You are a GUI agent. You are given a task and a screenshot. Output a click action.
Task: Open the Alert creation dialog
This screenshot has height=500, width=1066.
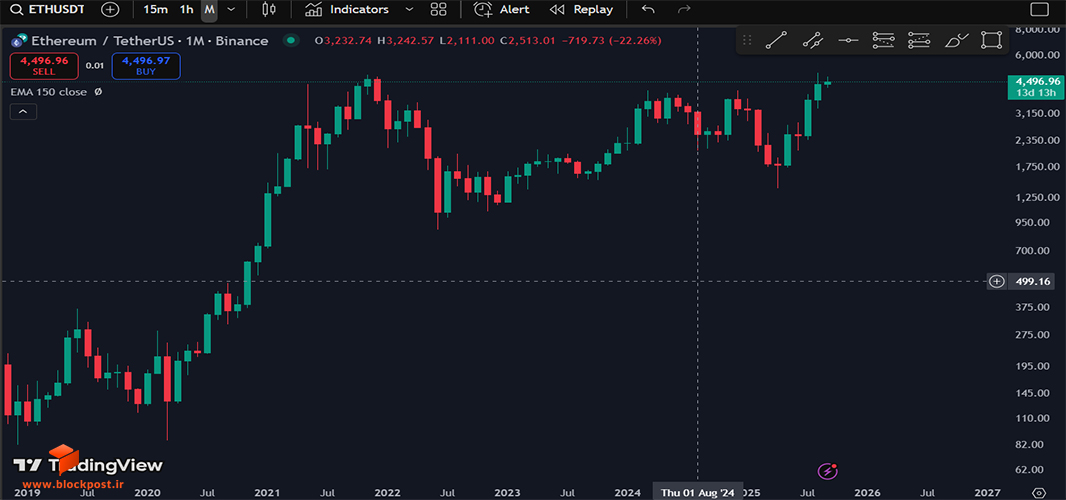pos(501,10)
